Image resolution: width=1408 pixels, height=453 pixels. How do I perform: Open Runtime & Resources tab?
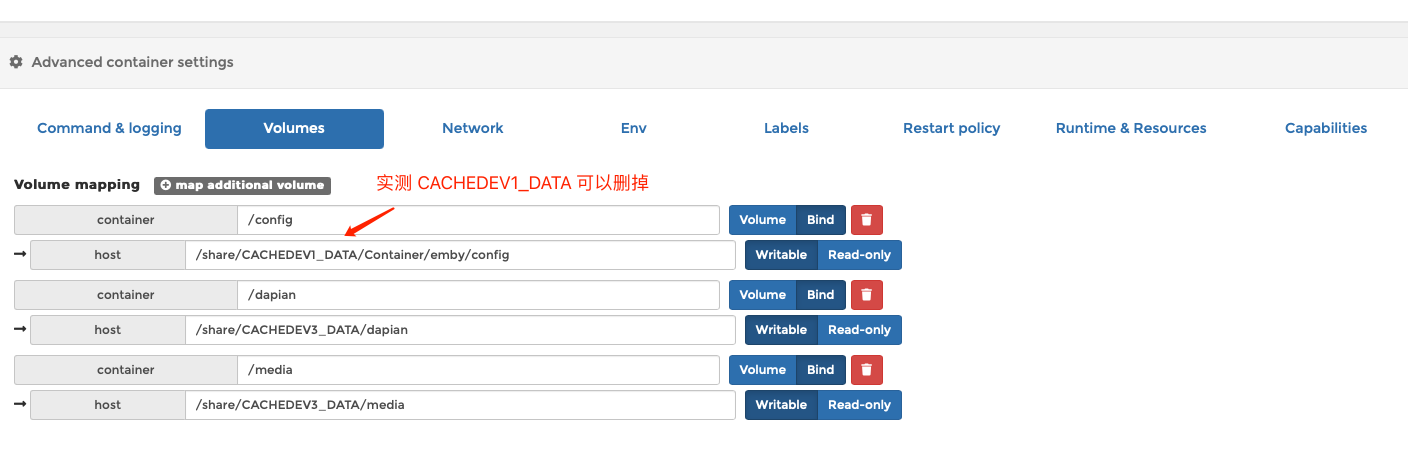tap(1131, 128)
